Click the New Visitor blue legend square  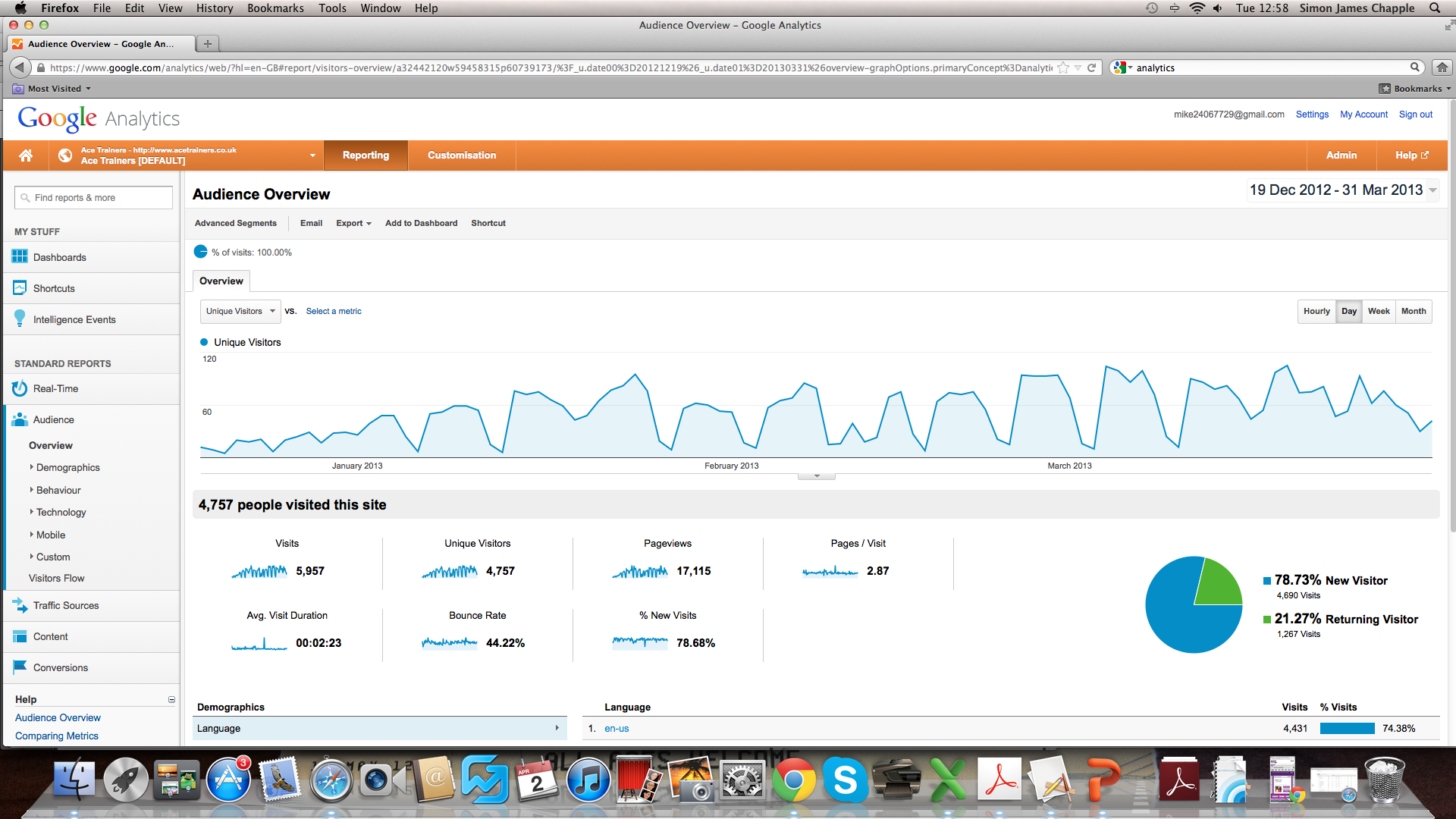(x=1266, y=581)
